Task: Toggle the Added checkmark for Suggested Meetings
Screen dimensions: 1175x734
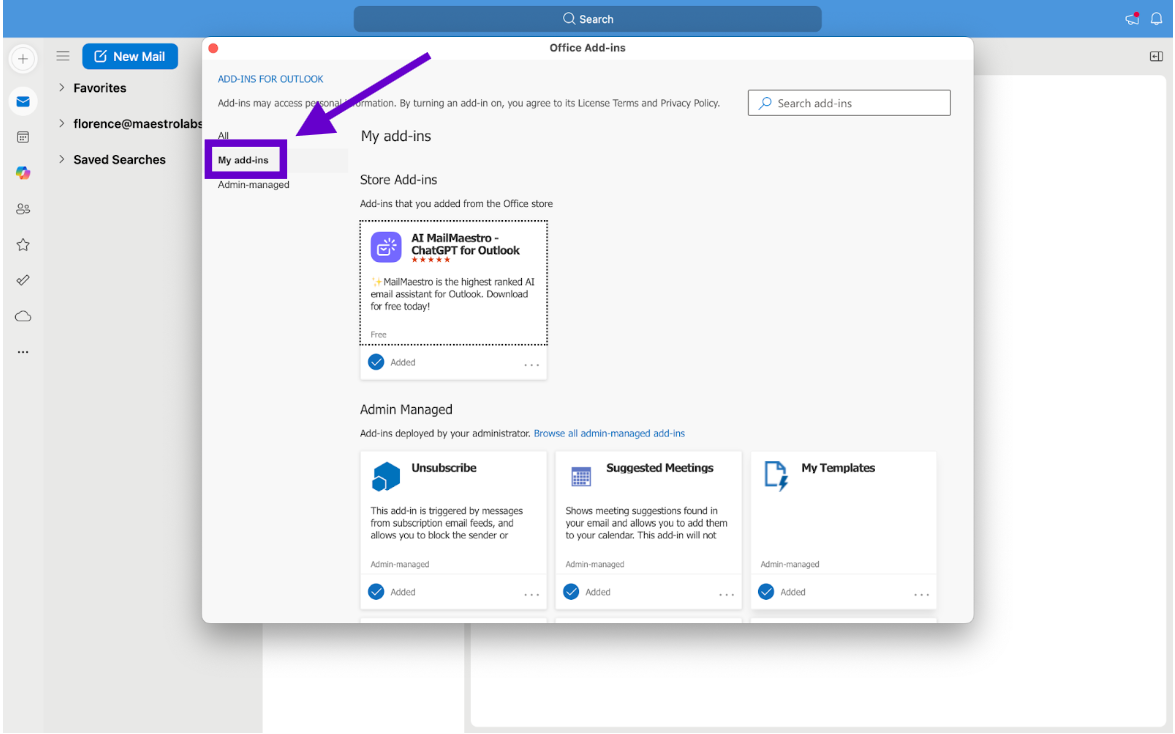Action: 571,592
